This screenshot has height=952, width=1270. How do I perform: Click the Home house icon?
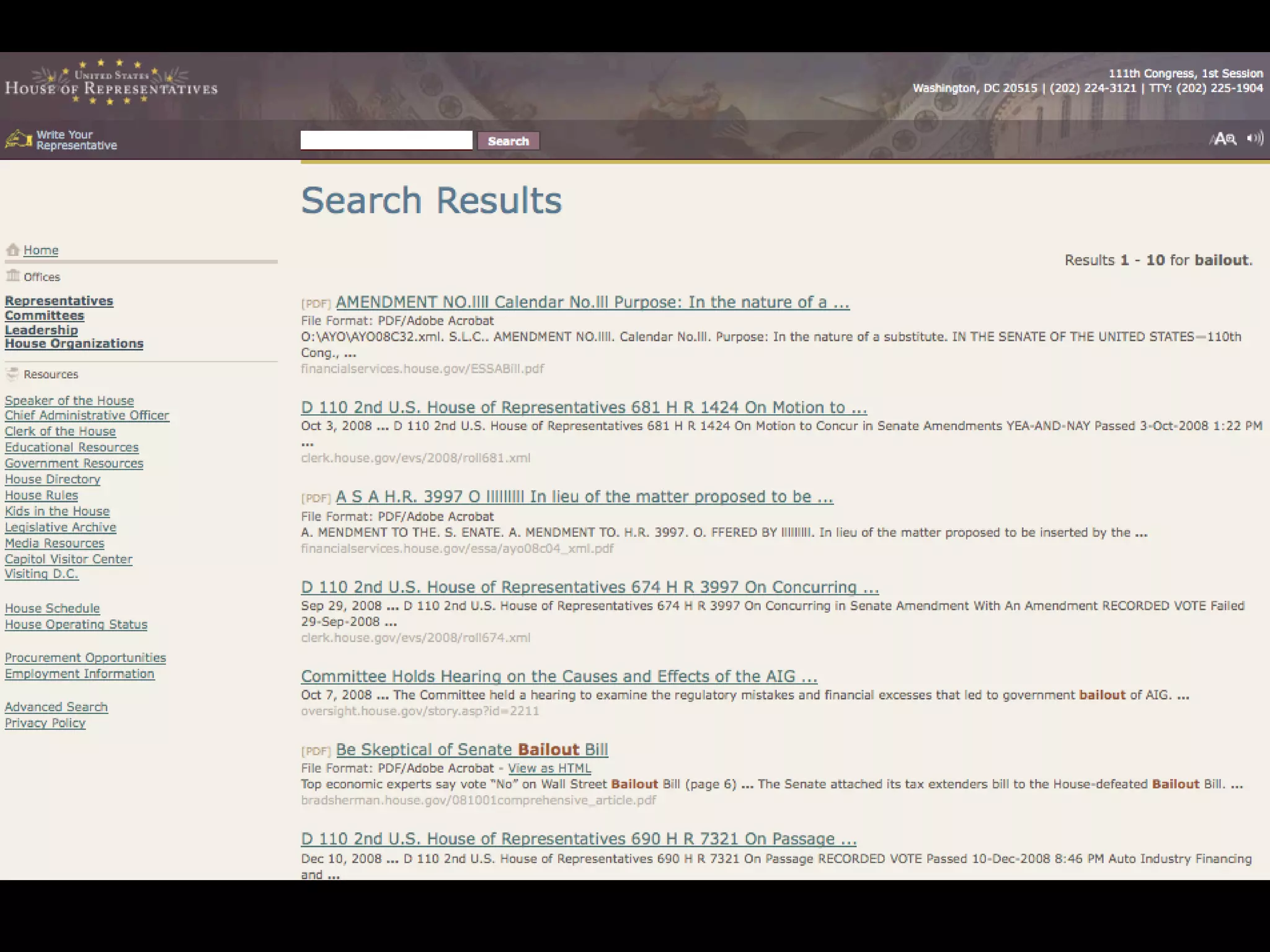[x=12, y=250]
